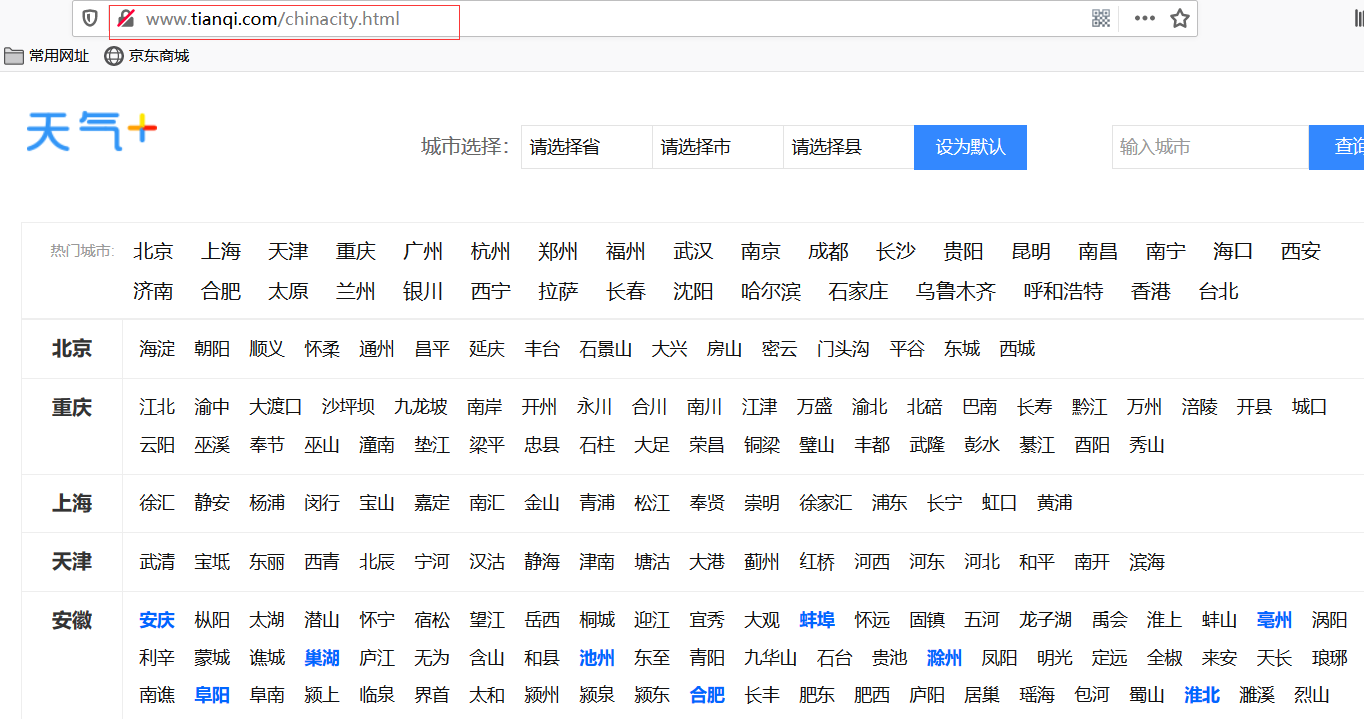Open the 常用网址 bookmarks folder
This screenshot has width=1364, height=719.
coord(46,56)
